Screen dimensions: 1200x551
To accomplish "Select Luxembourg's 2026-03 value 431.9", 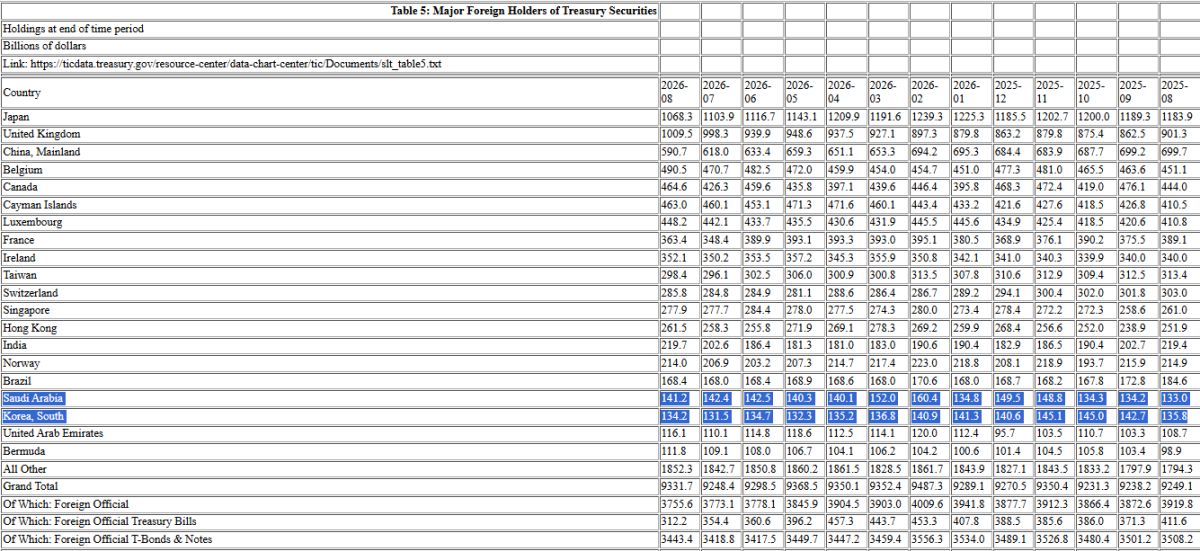I will coord(887,222).
